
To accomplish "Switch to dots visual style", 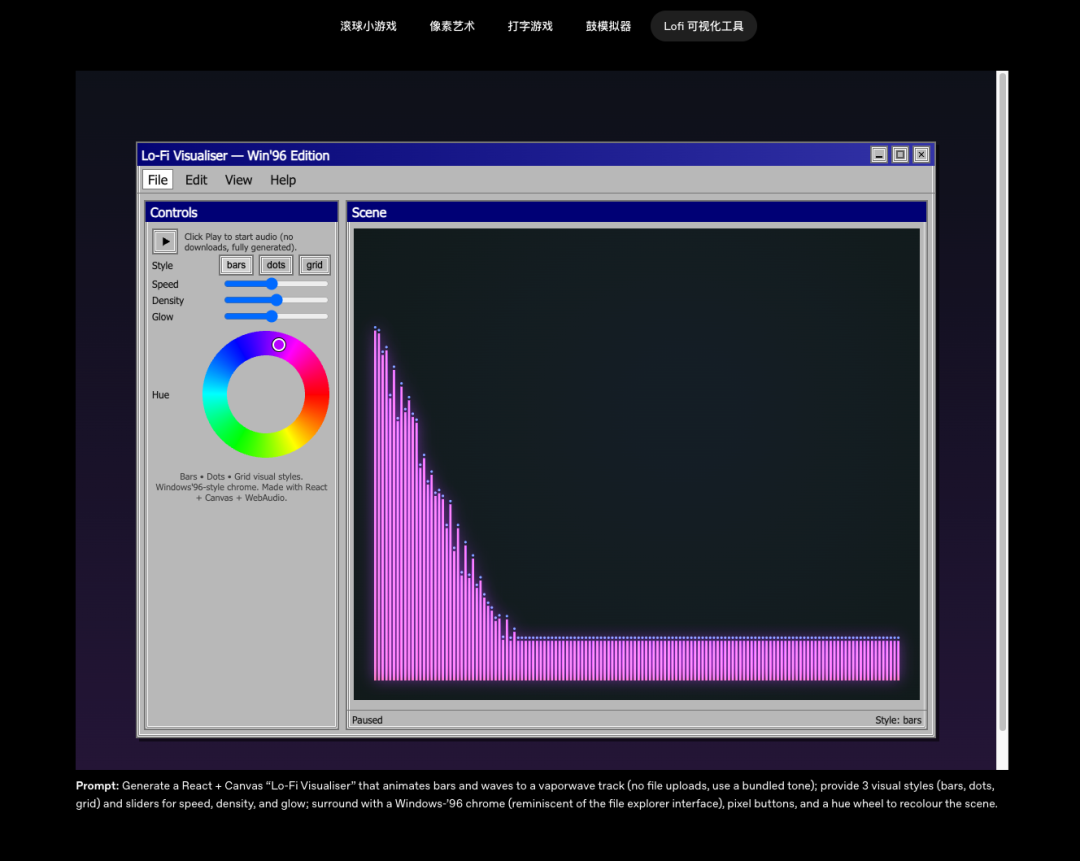I will click(276, 265).
